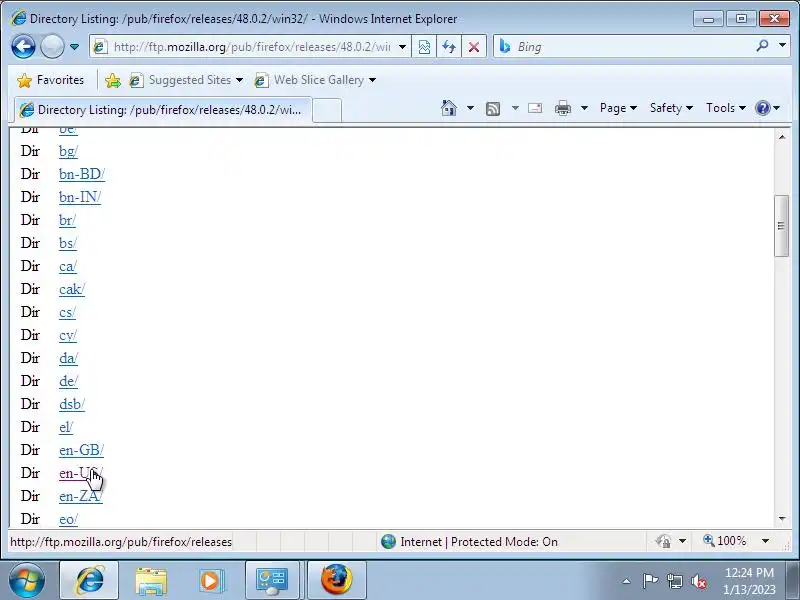Open the bs/ directory link
The image size is (800, 600).
(68, 243)
